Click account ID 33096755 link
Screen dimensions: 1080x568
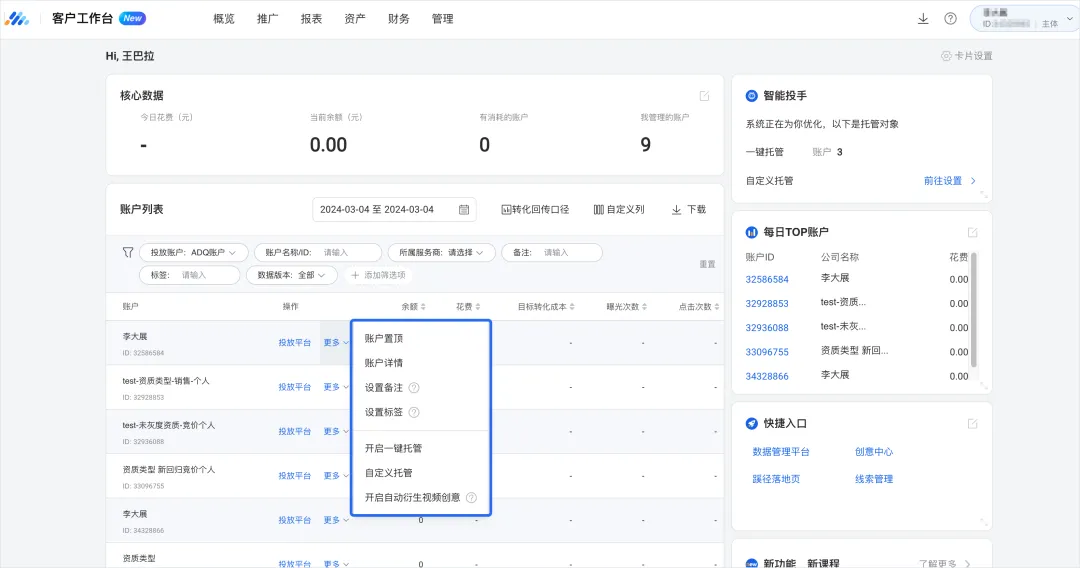pos(767,352)
